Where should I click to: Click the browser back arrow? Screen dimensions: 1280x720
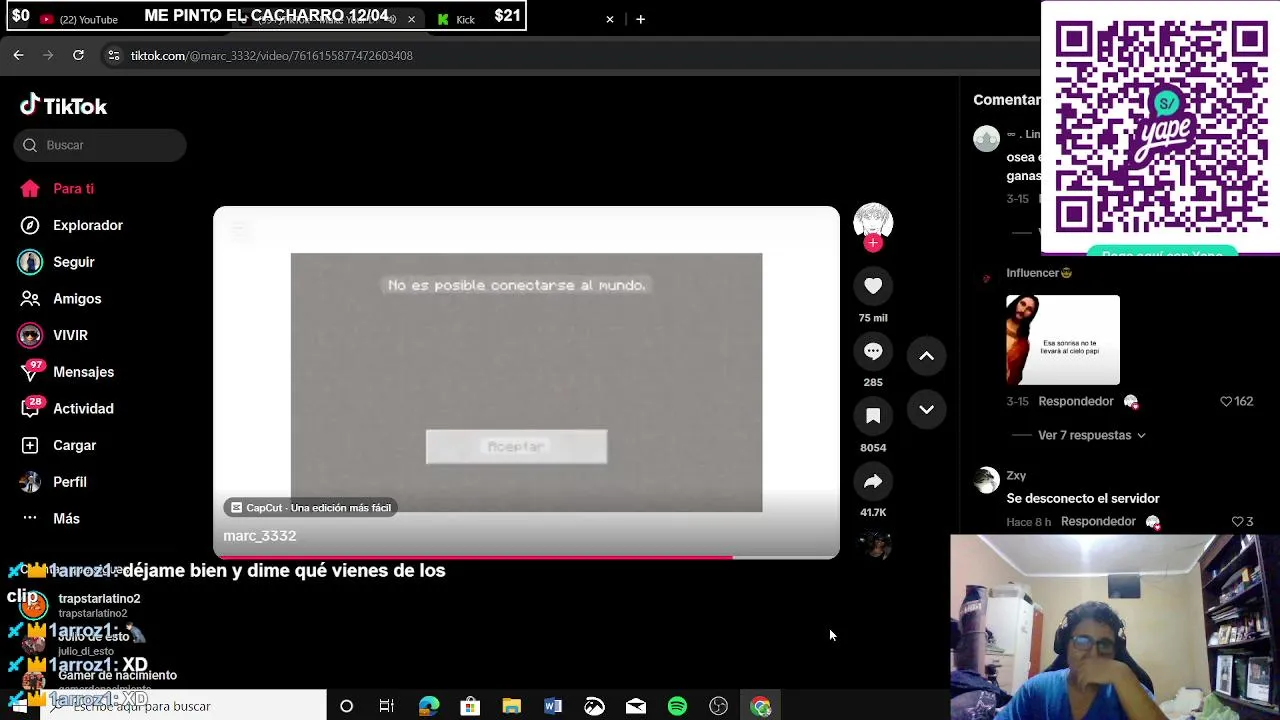pyautogui.click(x=18, y=55)
